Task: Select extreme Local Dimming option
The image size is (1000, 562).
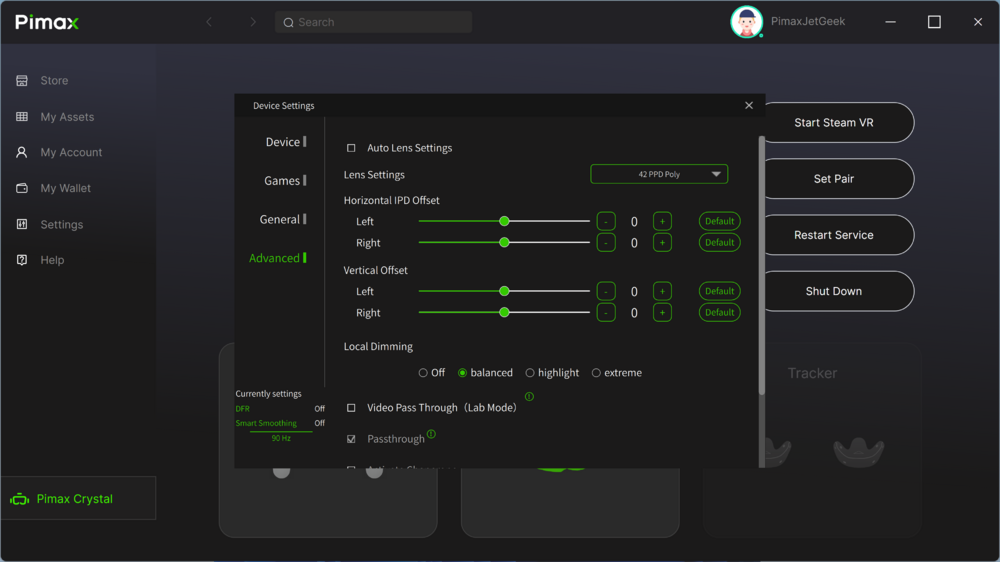Action: pos(596,373)
